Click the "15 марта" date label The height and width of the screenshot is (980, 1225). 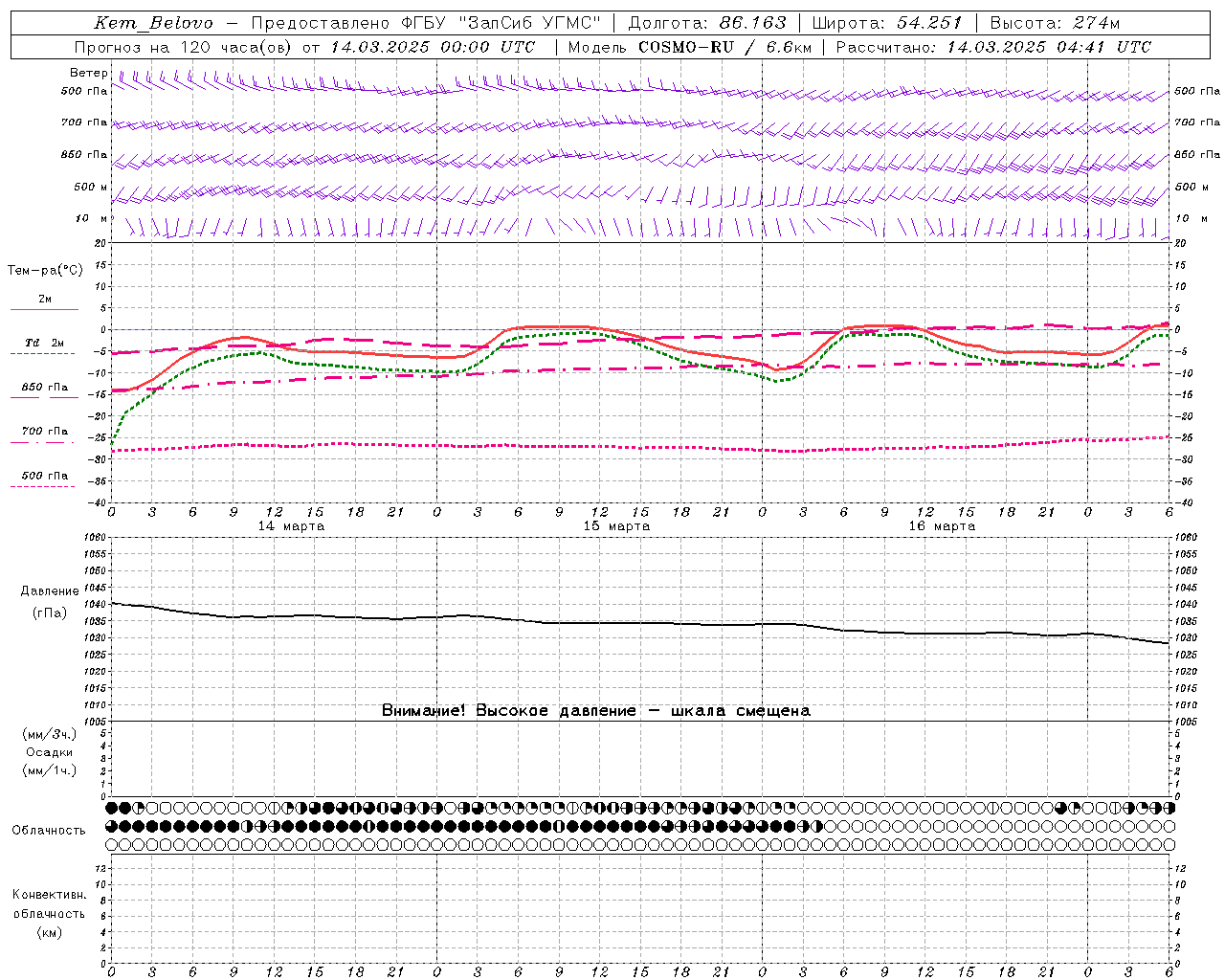pyautogui.click(x=616, y=526)
